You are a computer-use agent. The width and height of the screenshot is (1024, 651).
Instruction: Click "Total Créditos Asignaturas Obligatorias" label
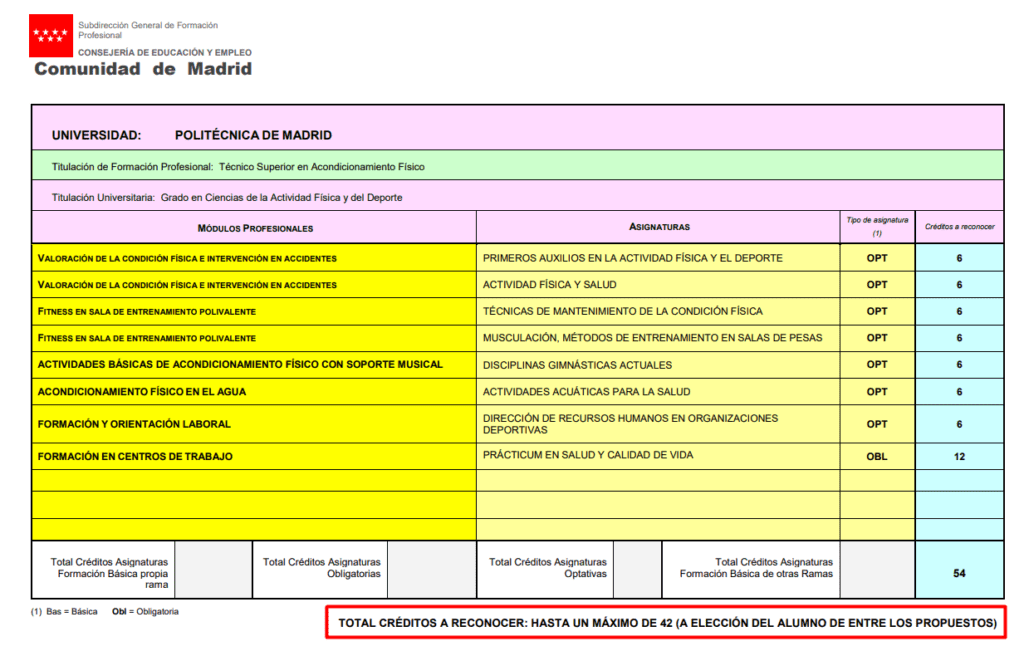(321, 567)
